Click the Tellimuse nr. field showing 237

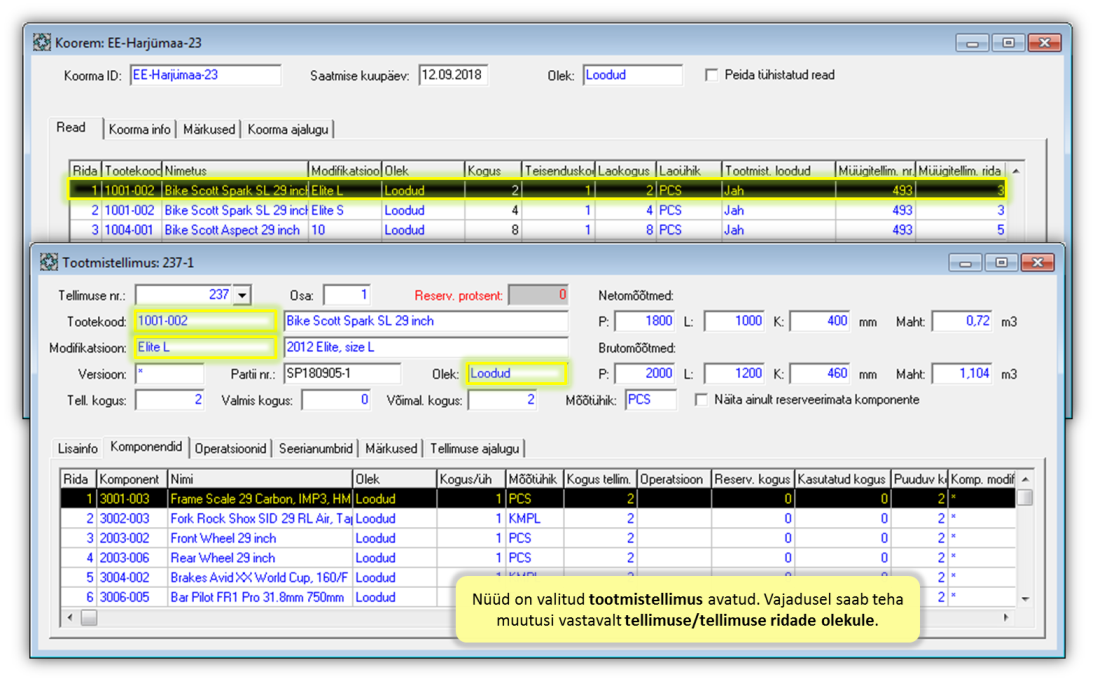point(184,295)
